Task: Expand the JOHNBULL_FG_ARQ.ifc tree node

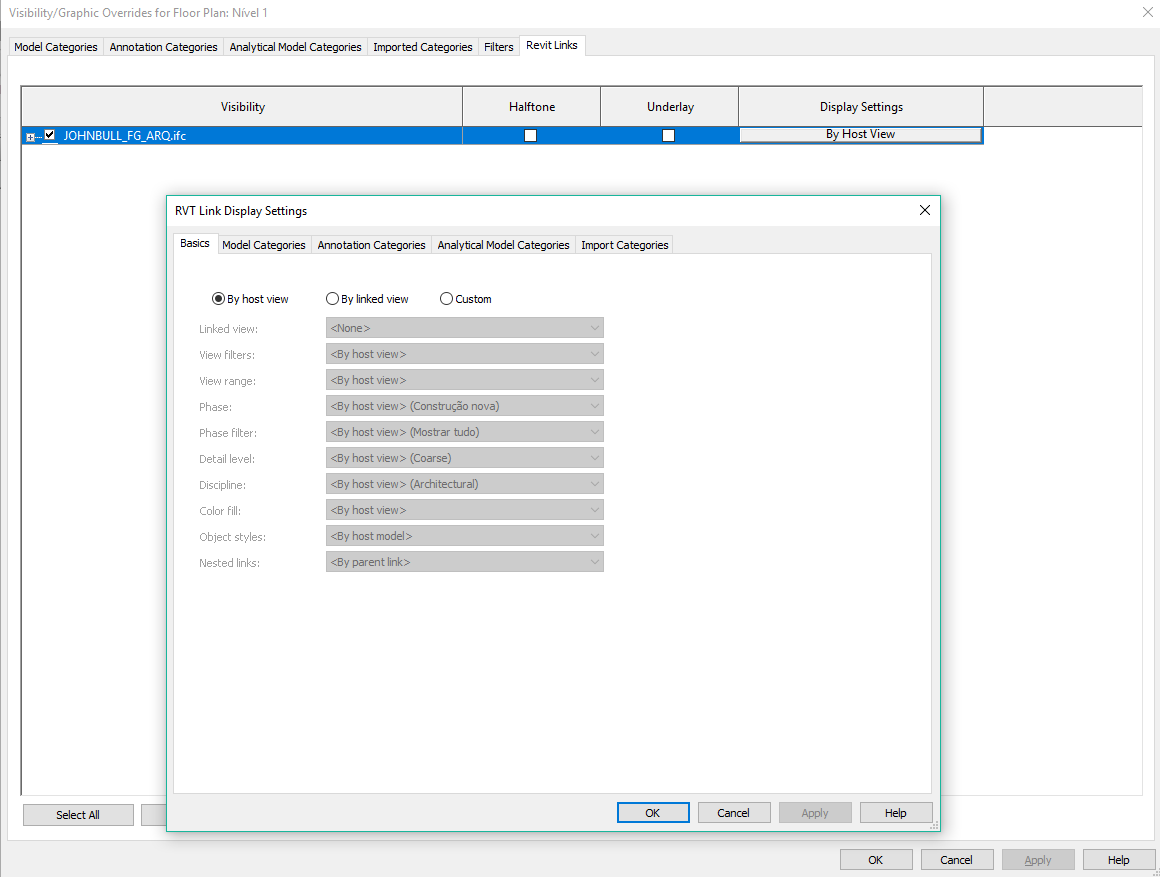Action: coord(30,137)
